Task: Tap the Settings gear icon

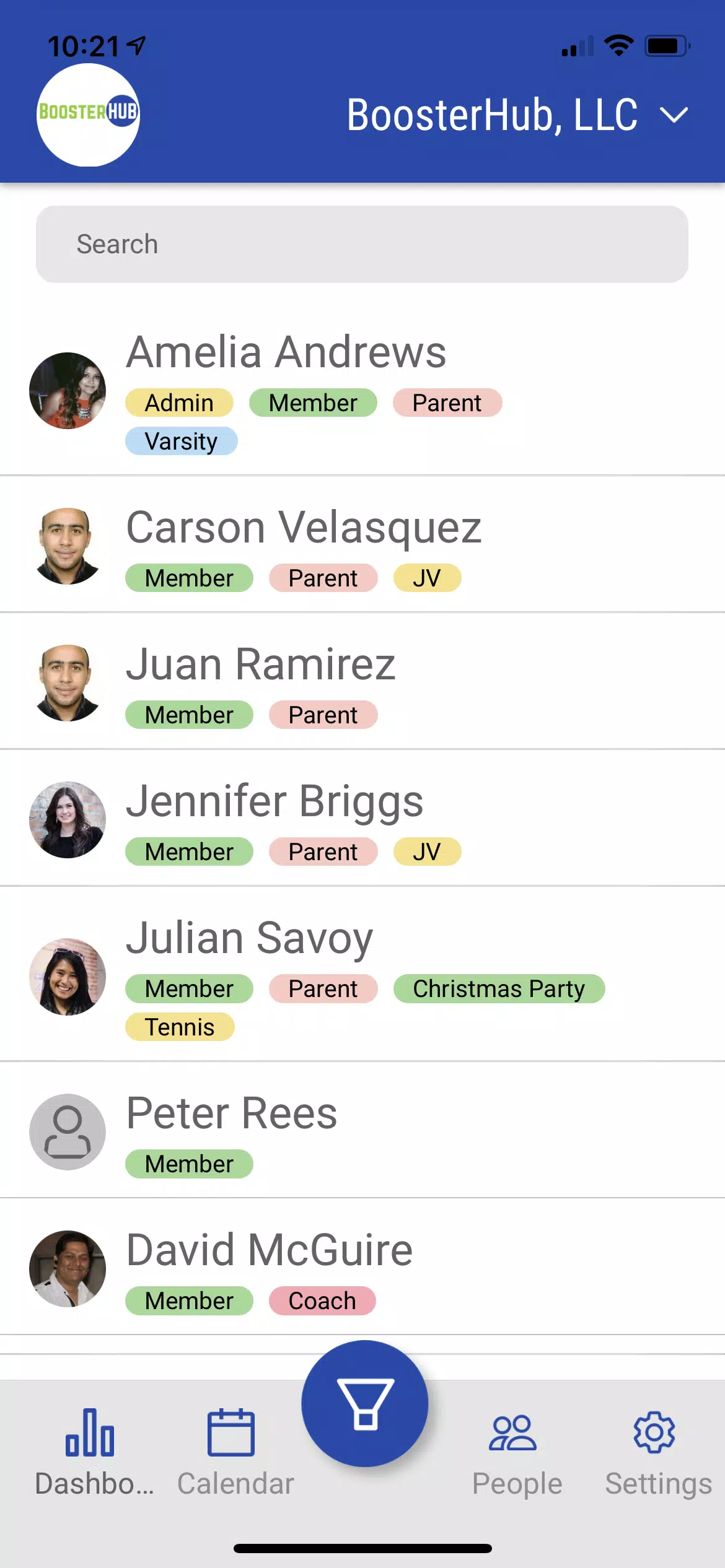Action: (654, 1432)
